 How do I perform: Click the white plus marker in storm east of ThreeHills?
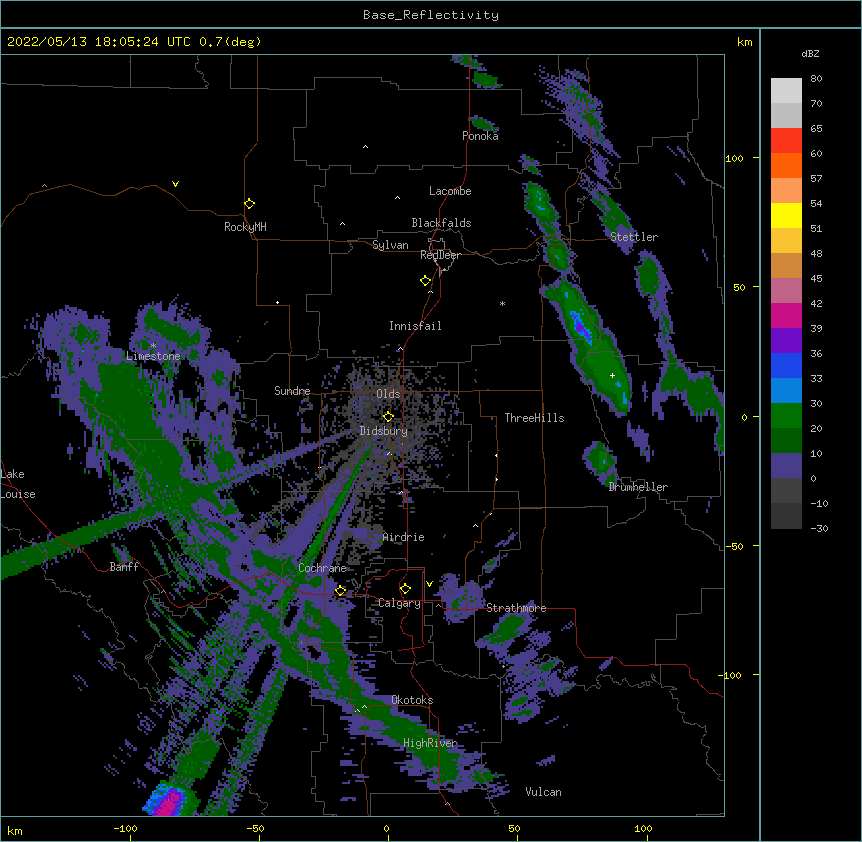click(612, 375)
